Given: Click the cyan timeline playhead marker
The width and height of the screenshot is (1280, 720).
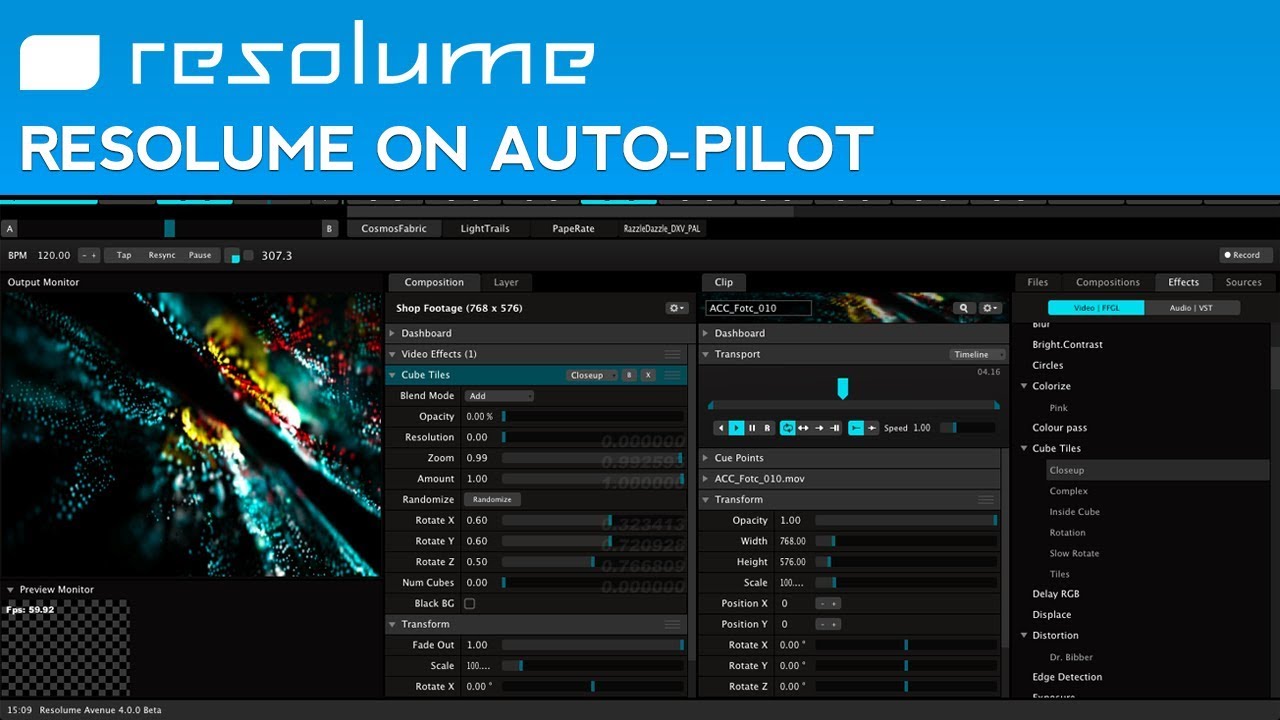Looking at the screenshot, I should 842,388.
